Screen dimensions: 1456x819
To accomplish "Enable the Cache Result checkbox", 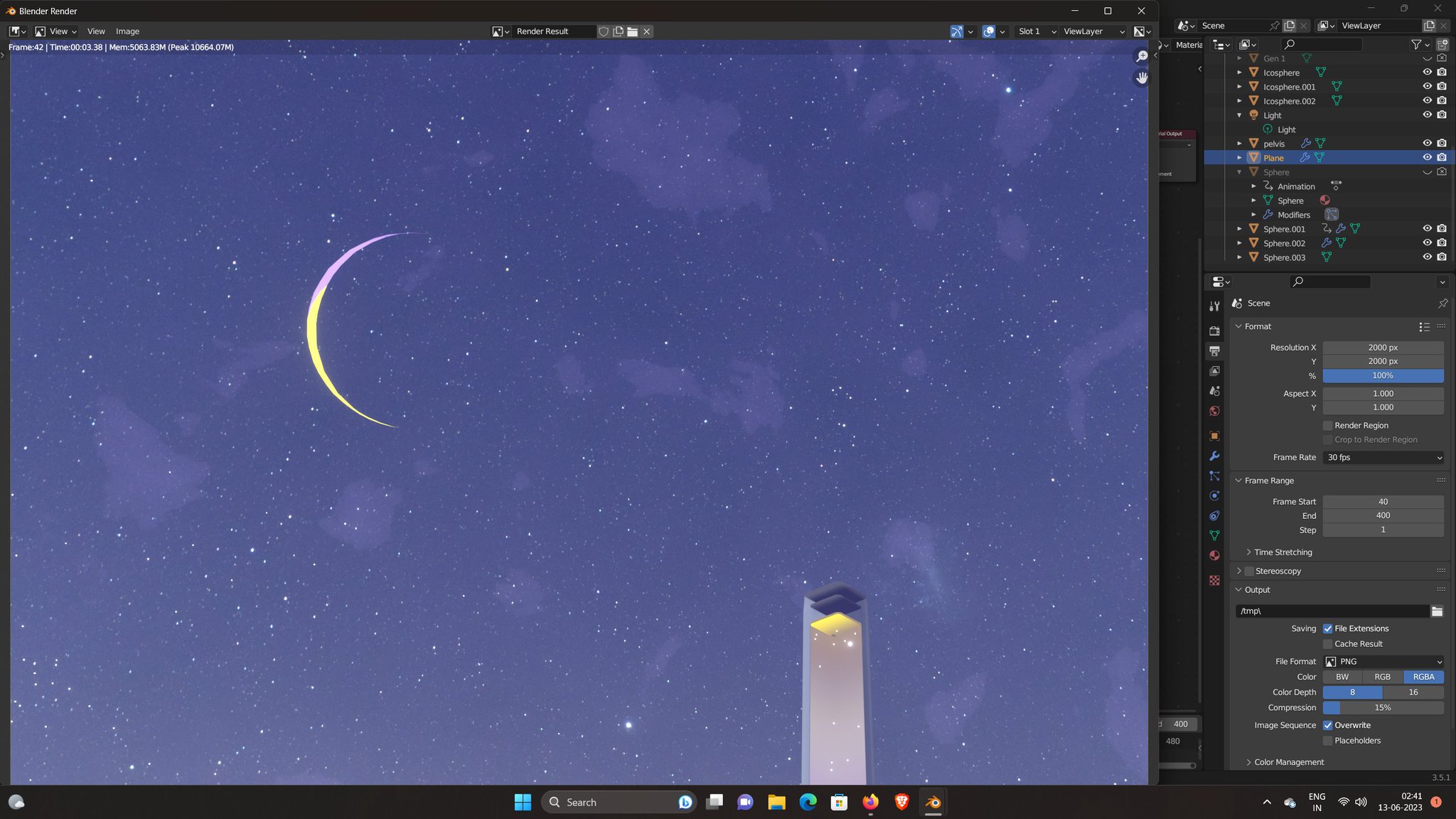I will coord(1327,644).
